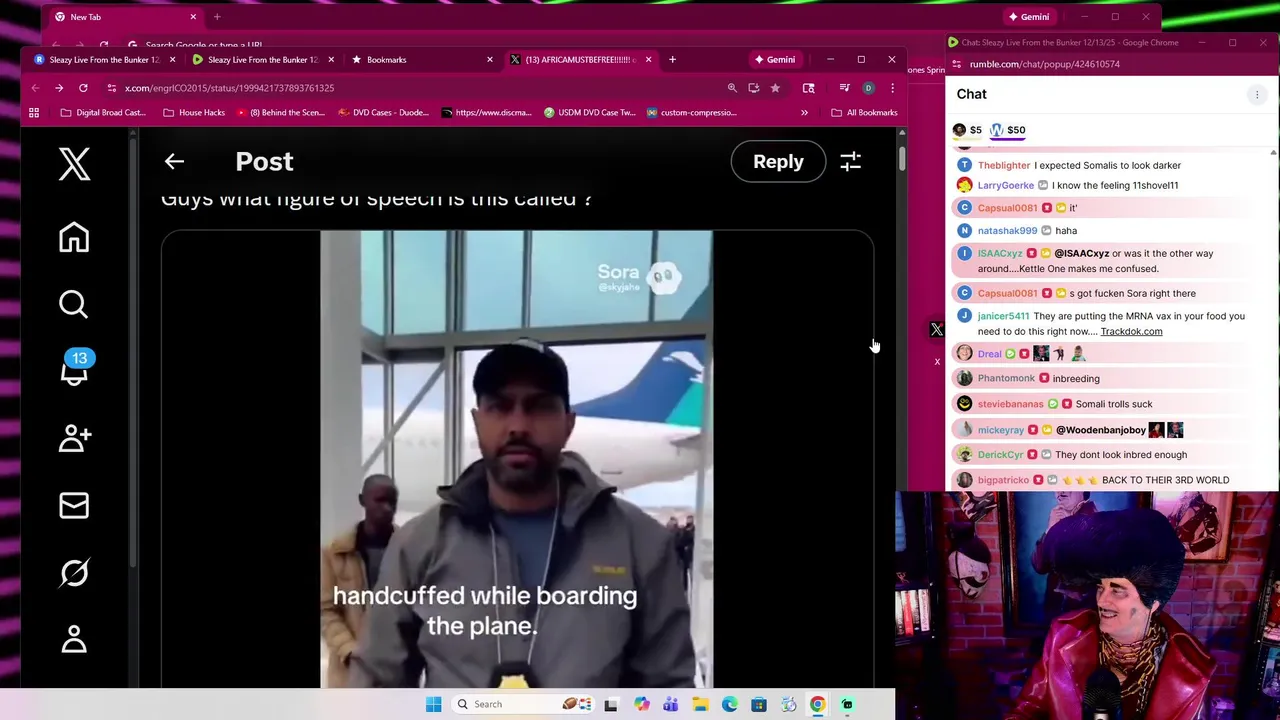Open chat options three-dot menu
Viewport: 1280px width, 720px height.
1257,95
